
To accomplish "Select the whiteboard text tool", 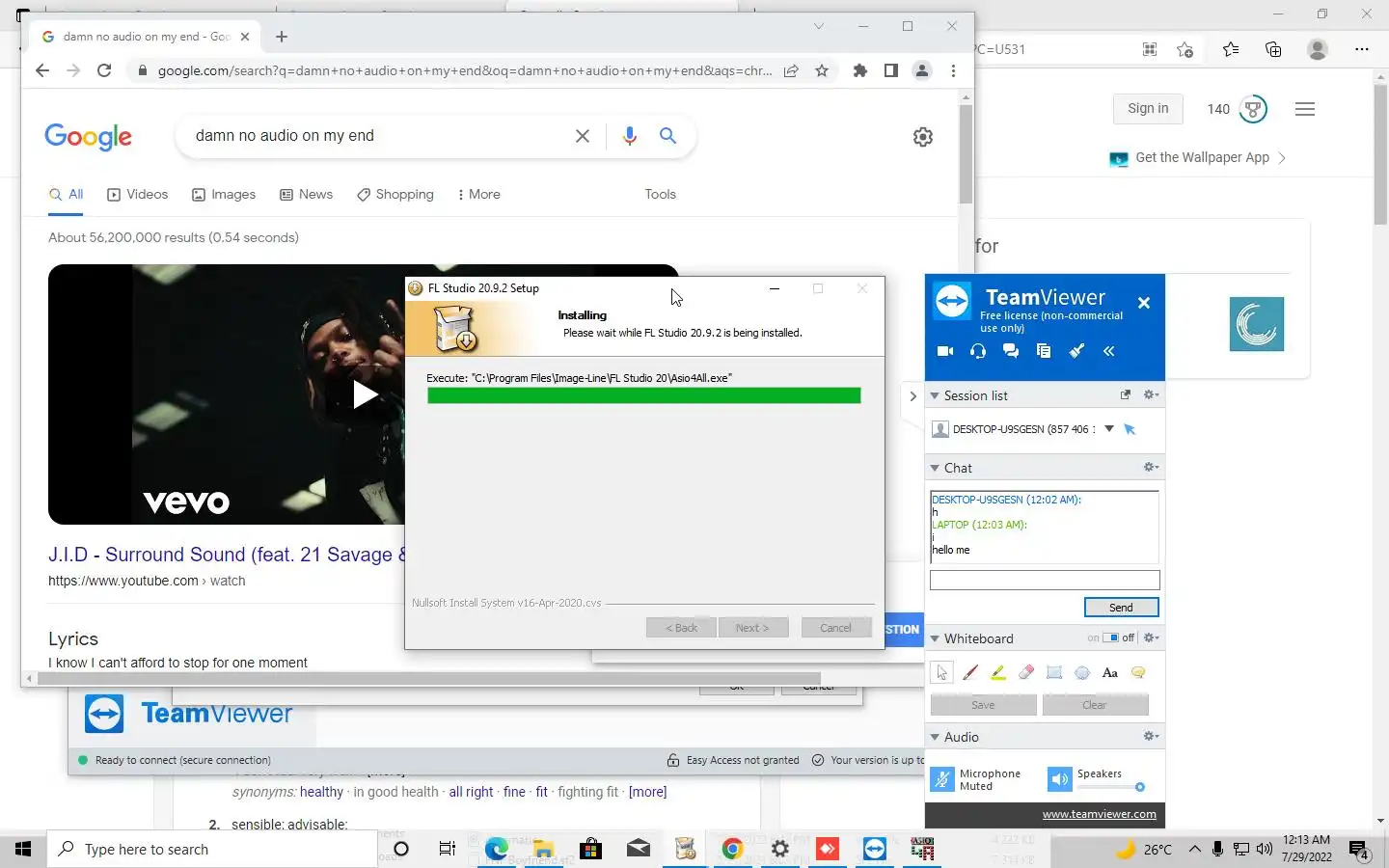I will tap(1110, 673).
